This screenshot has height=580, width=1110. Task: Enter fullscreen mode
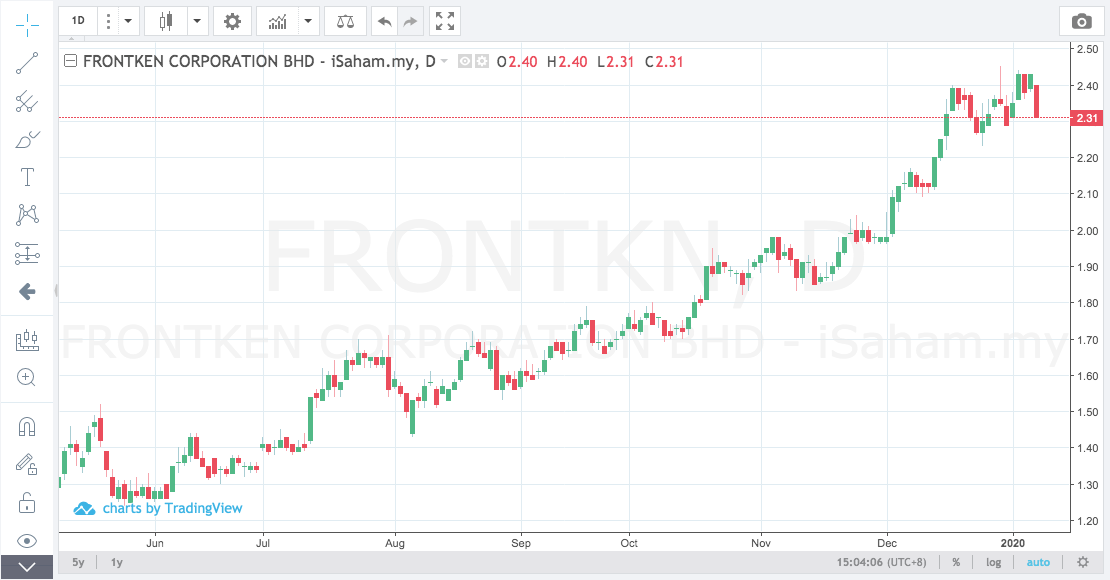tap(445, 21)
